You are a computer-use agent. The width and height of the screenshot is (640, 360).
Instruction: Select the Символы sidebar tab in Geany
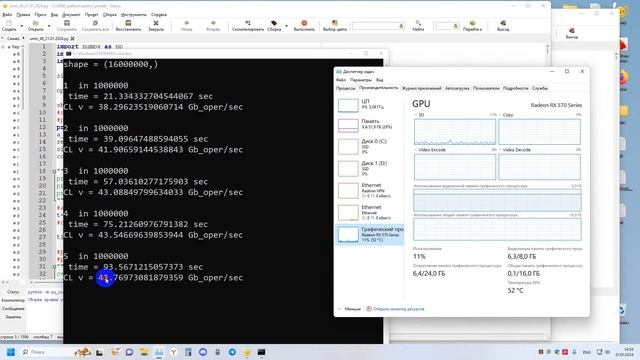(13, 38)
